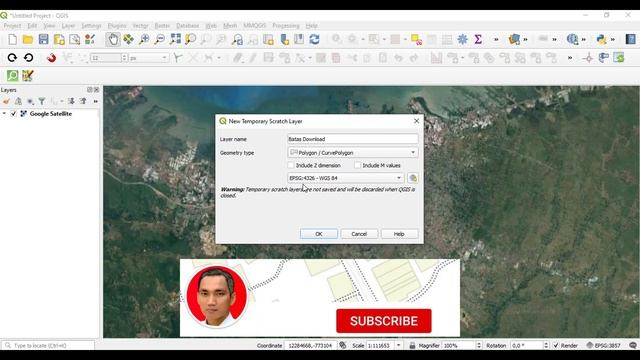This screenshot has height=360, width=640.
Task: Click the Refresh map icon
Action: [314, 40]
